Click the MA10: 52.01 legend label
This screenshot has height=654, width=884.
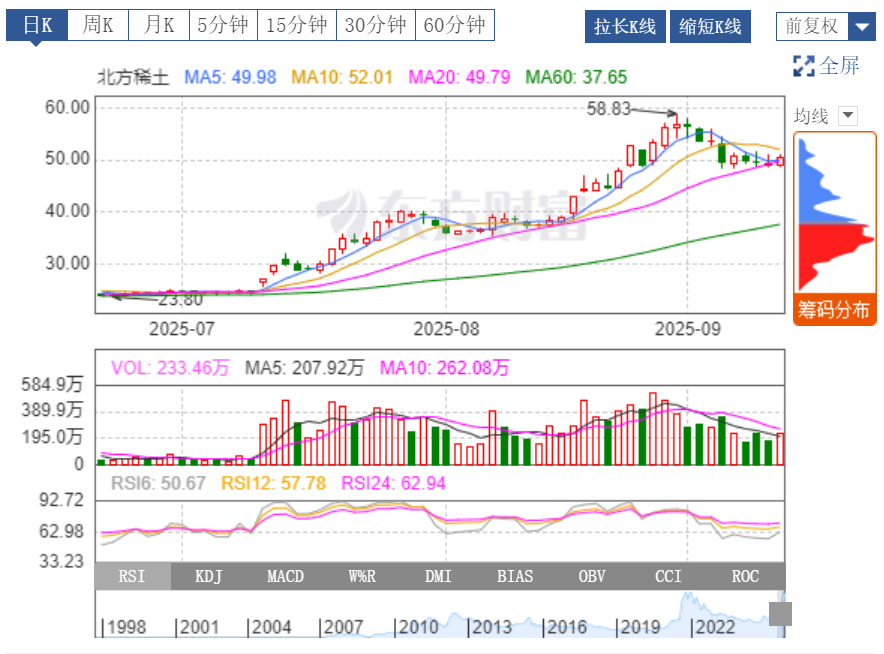coord(342,77)
